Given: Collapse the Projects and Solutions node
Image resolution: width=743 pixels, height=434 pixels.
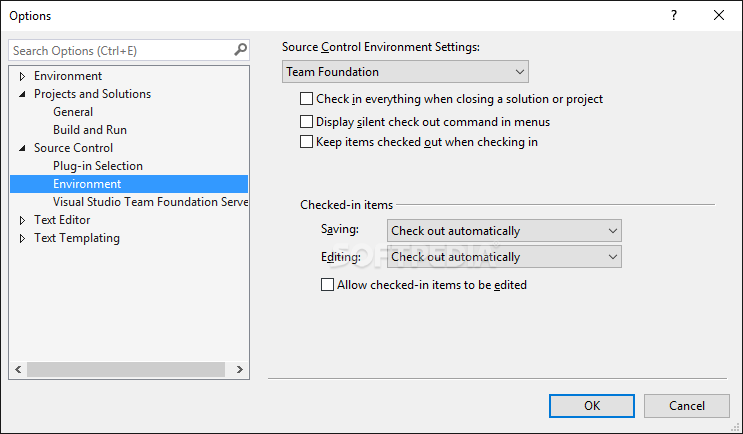Looking at the screenshot, I should tap(22, 94).
